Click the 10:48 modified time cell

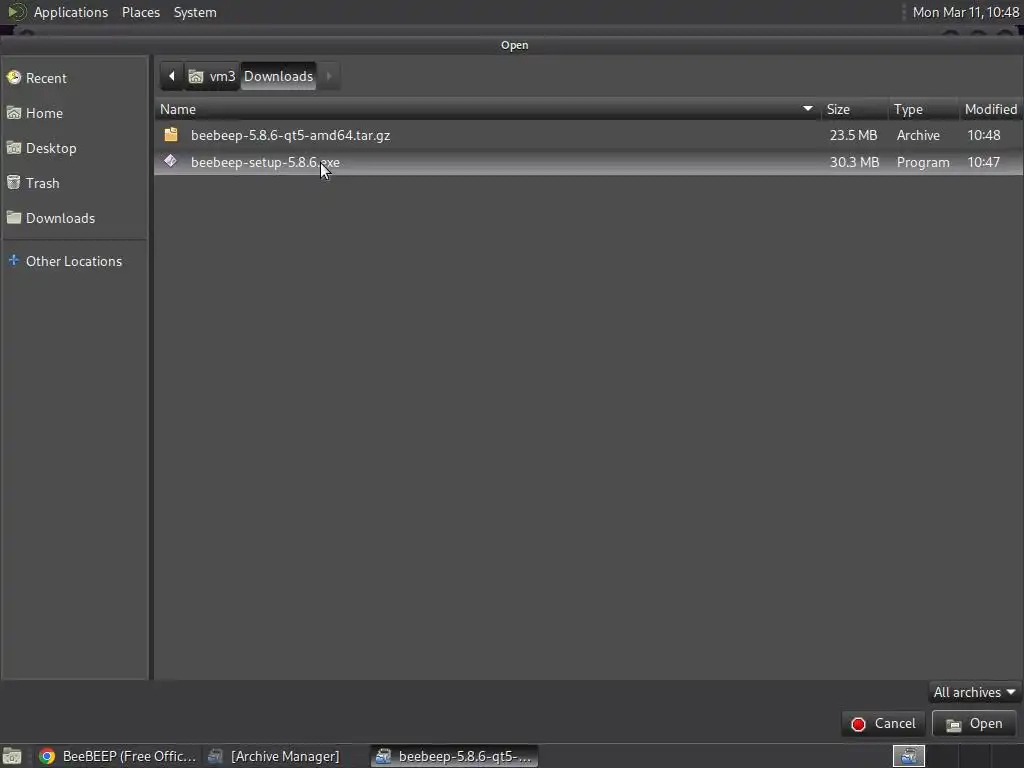pos(984,135)
